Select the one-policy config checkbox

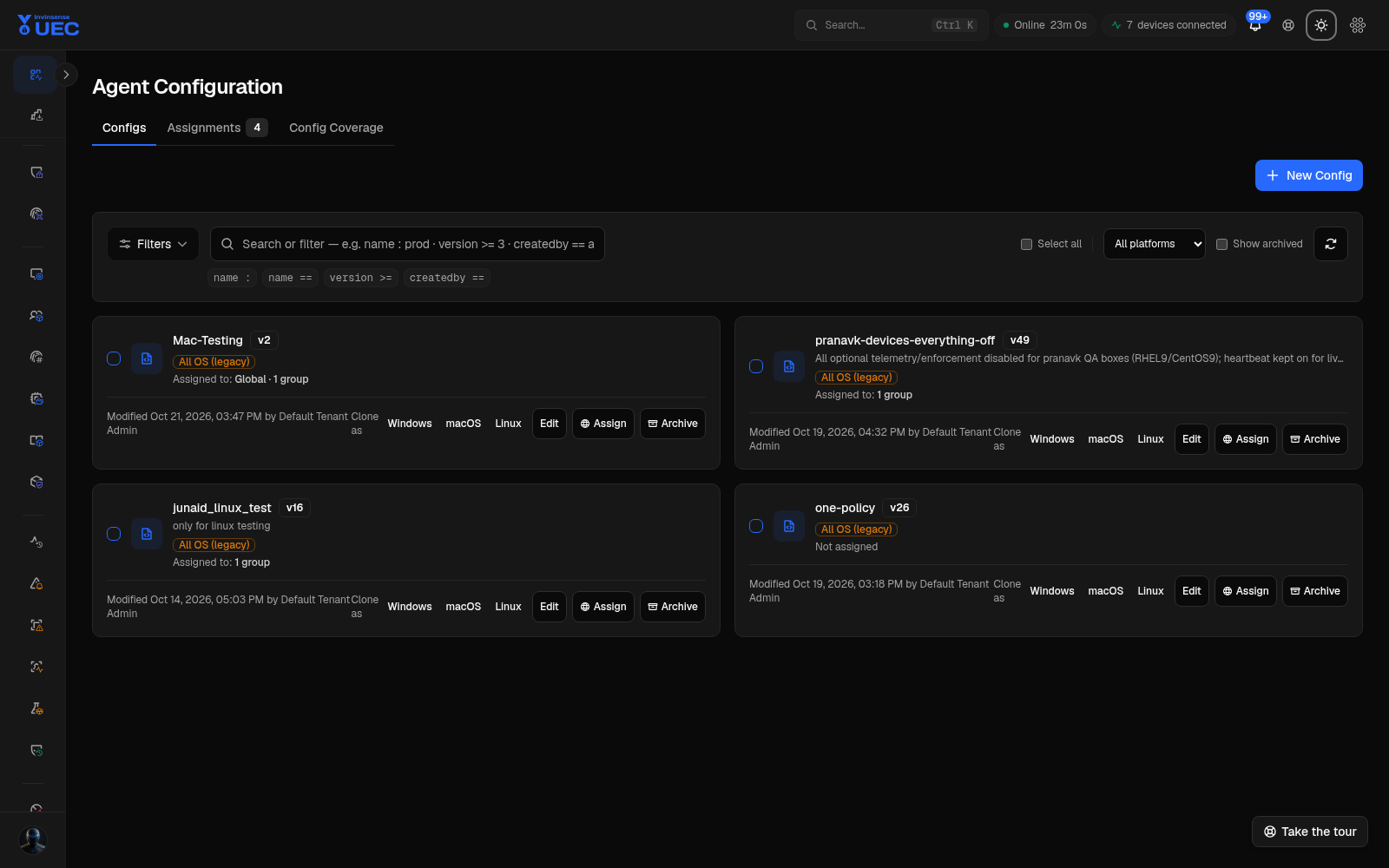(x=756, y=526)
